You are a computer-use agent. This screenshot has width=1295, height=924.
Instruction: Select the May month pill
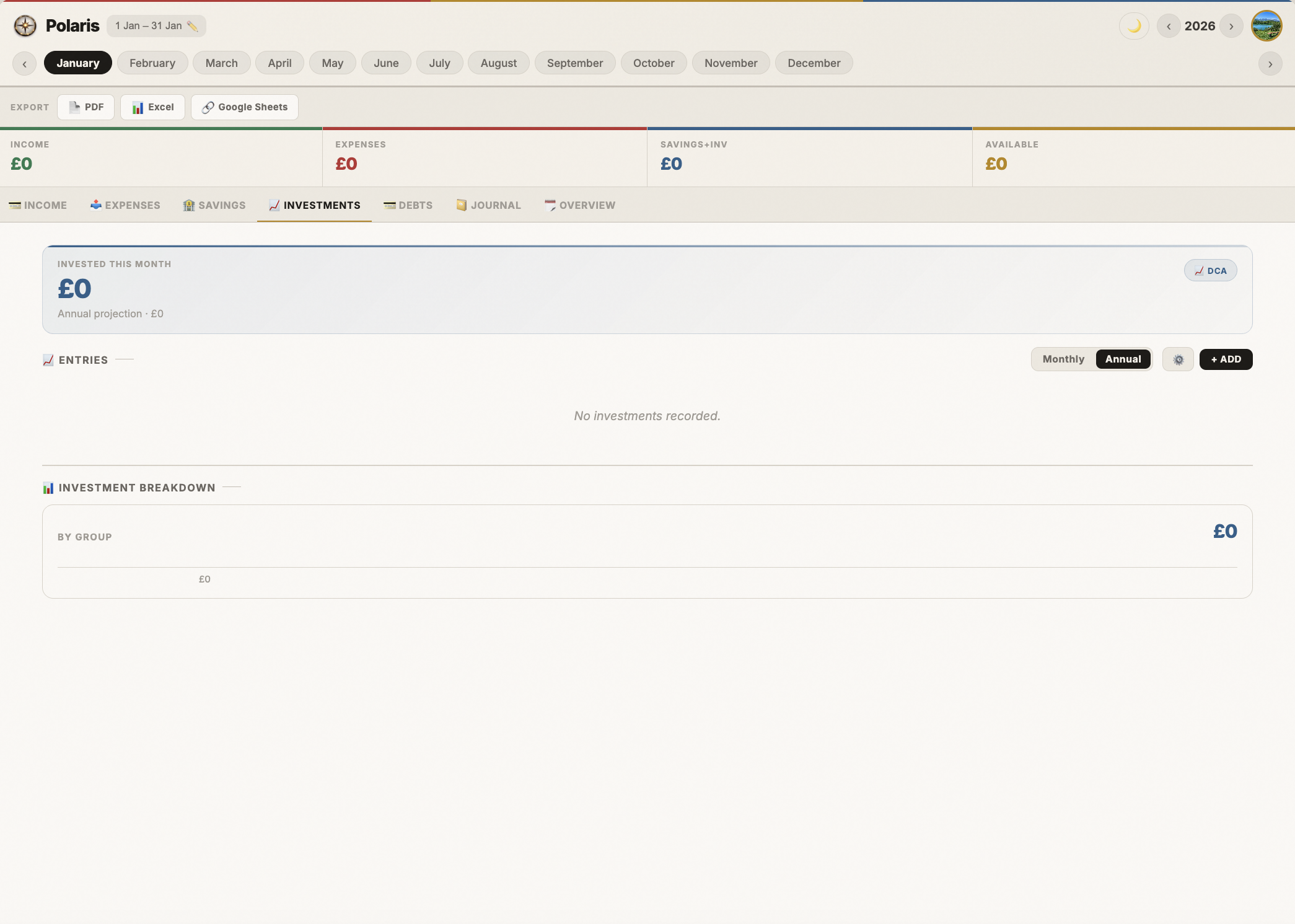pyautogui.click(x=333, y=63)
